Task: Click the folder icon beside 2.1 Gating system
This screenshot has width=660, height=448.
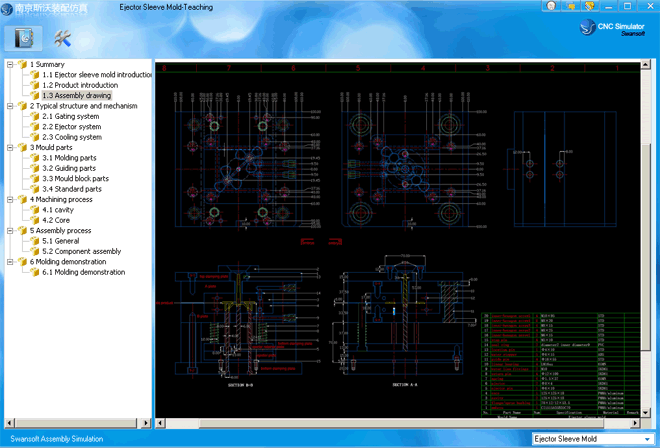Action: pos(34,116)
